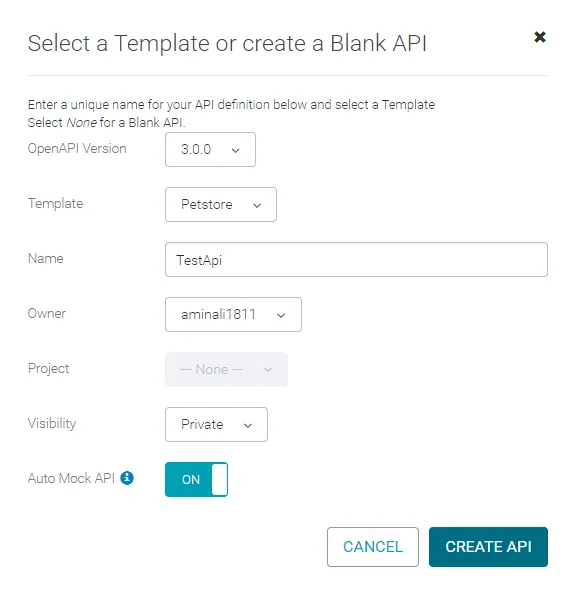Viewport: 571px width, 599px height.
Task: Click the chevron beside version 3.0.0
Action: pyautogui.click(x=236, y=151)
